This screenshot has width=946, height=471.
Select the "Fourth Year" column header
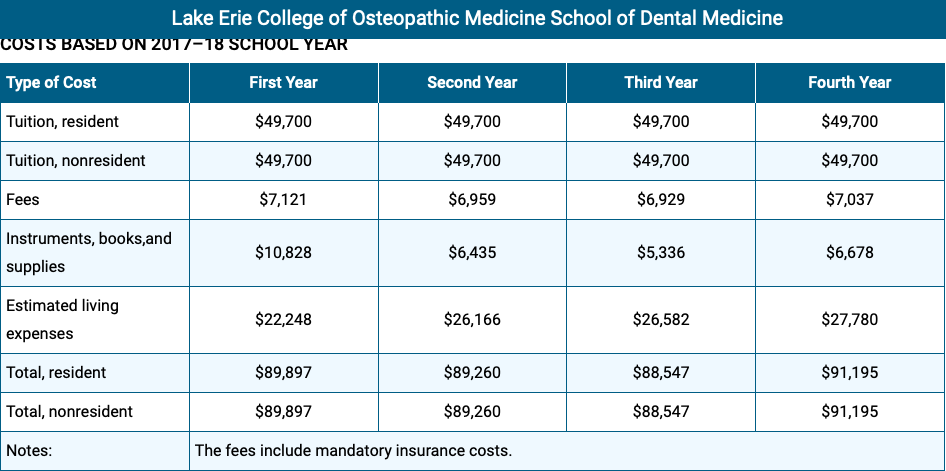tap(849, 82)
